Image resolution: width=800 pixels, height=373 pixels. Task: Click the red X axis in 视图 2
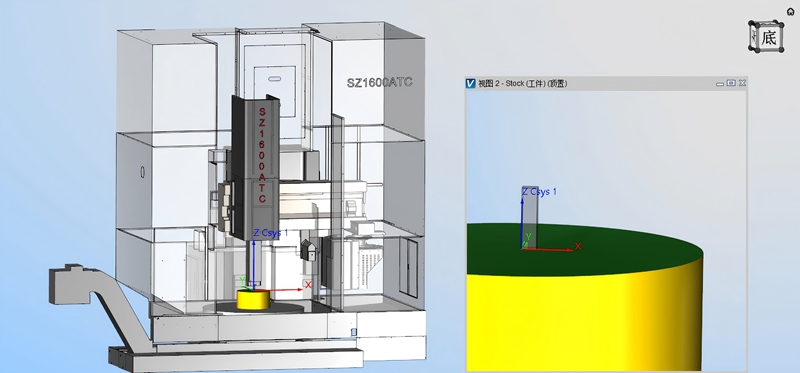tap(548, 250)
